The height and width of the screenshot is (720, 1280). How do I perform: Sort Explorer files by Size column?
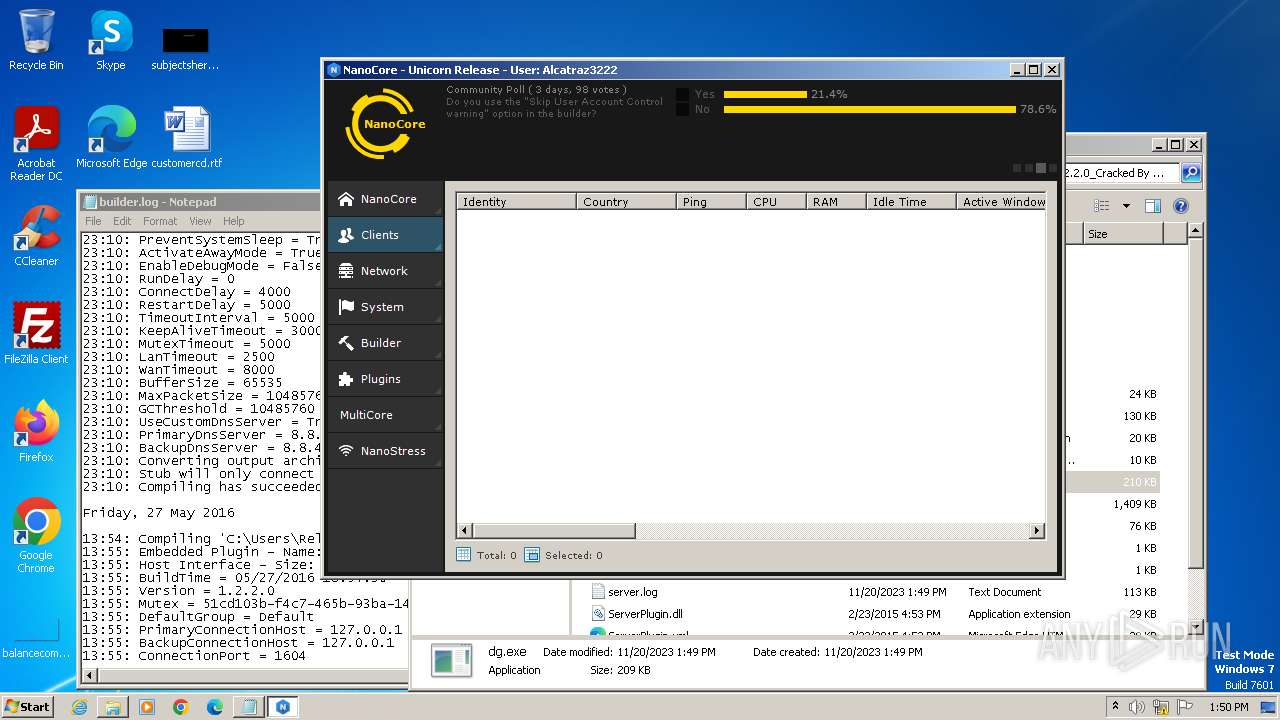1123,234
